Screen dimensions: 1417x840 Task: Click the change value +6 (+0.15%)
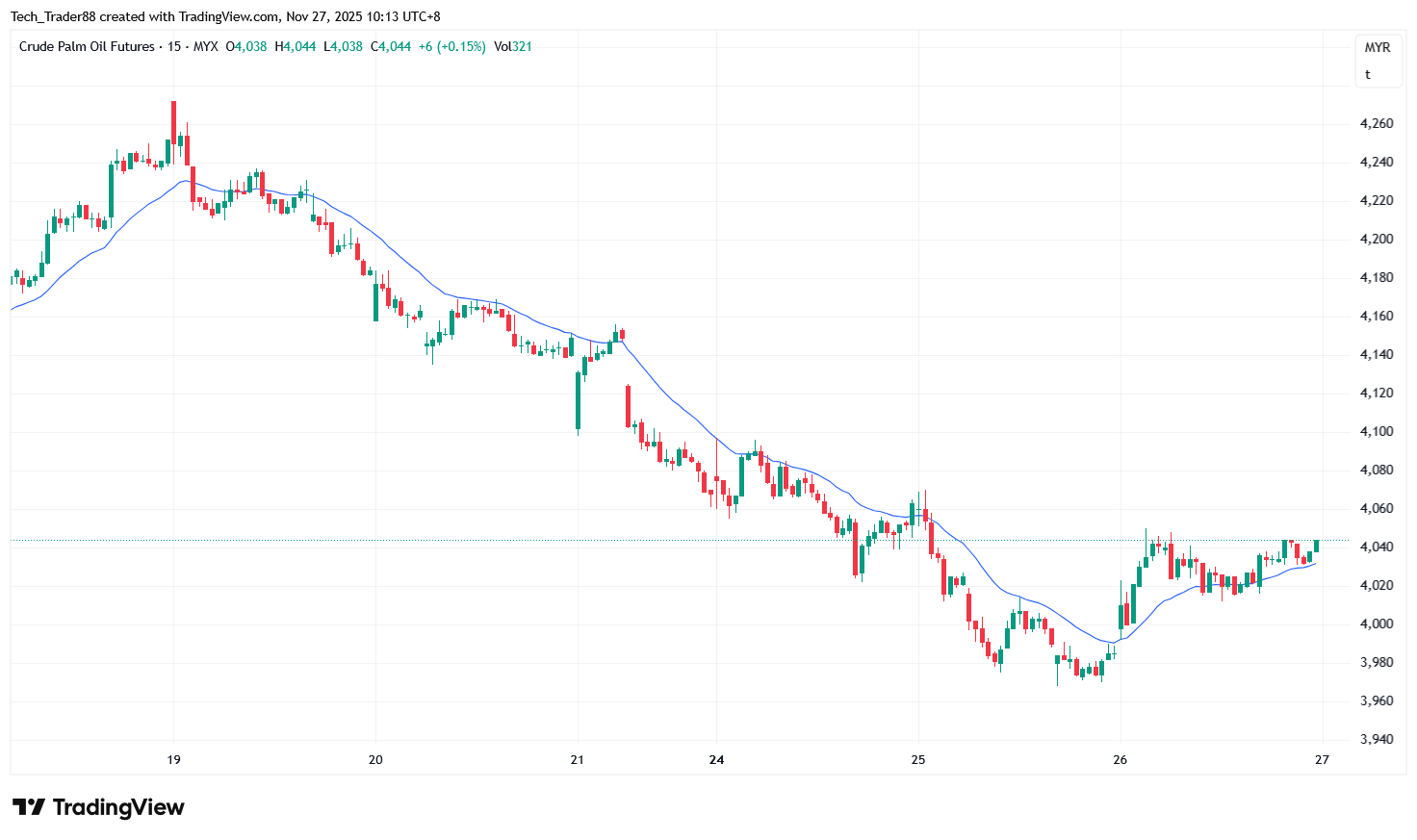click(452, 46)
